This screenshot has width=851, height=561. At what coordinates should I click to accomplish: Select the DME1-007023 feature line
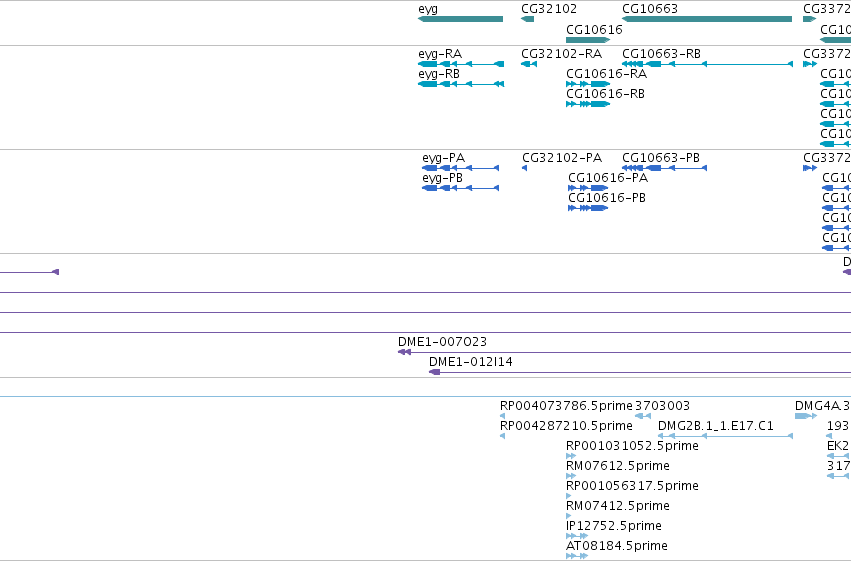(x=624, y=352)
